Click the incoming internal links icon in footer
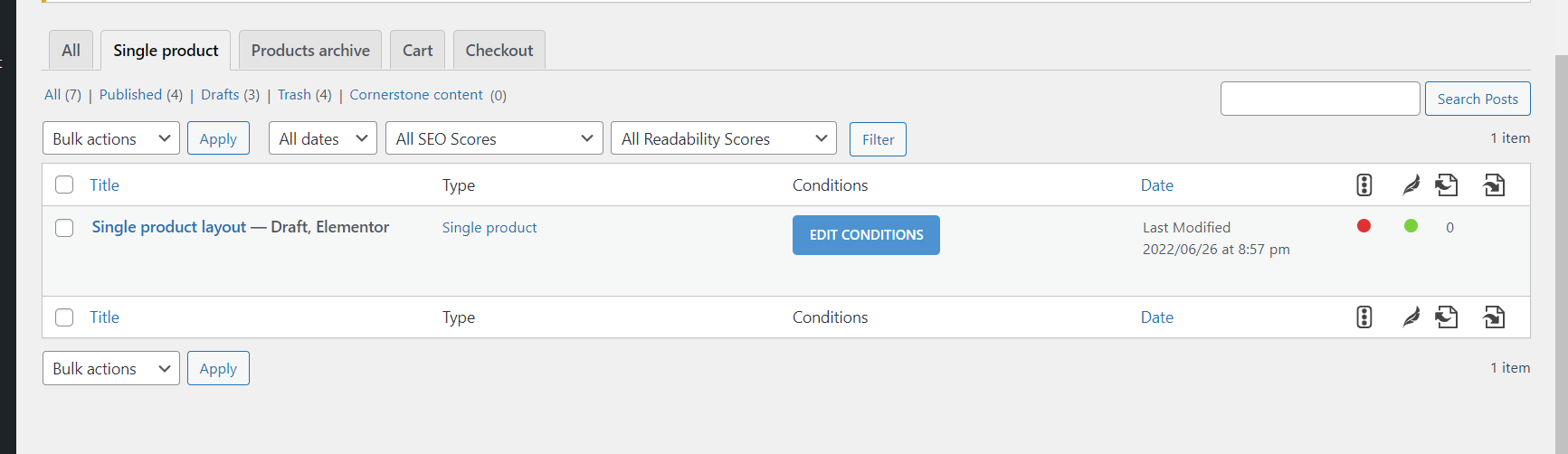This screenshot has height=454, width=1568. tap(1494, 317)
